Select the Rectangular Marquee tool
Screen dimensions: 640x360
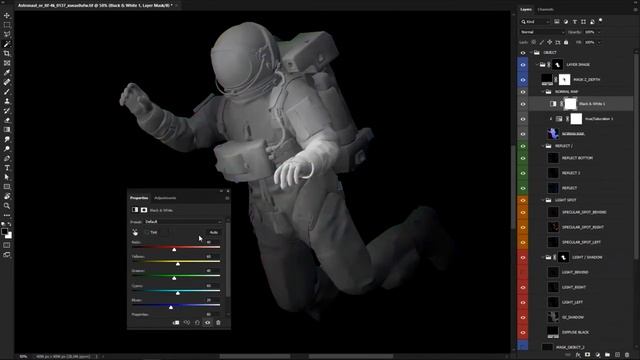click(7, 25)
